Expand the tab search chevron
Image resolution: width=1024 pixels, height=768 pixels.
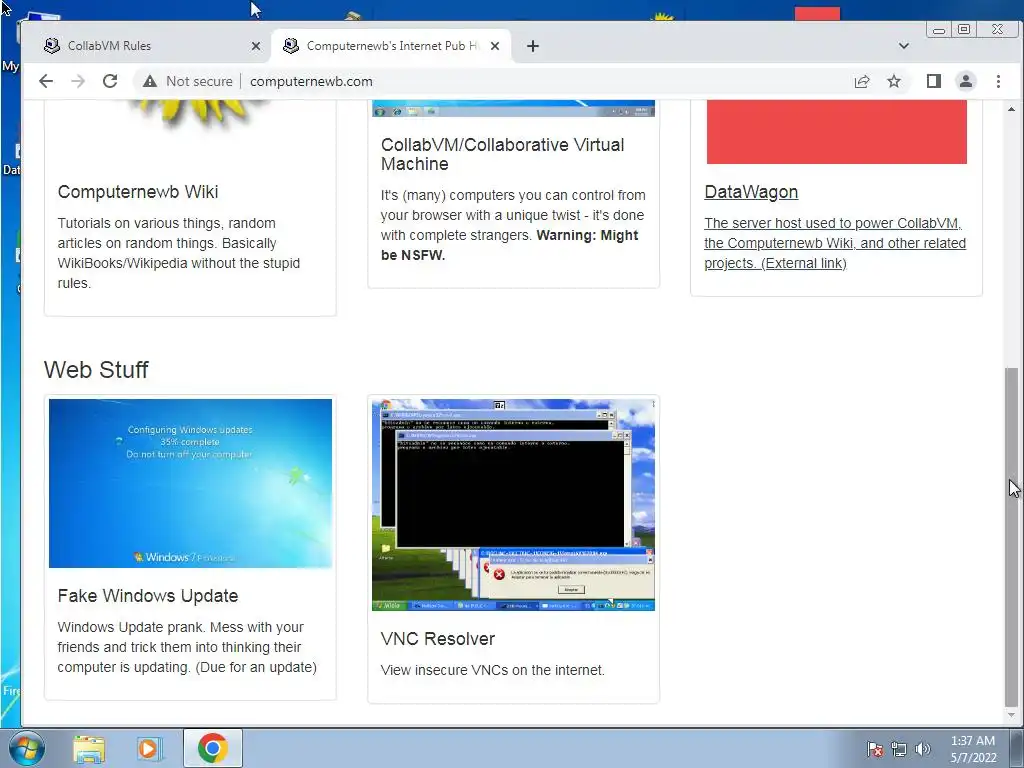(x=904, y=46)
